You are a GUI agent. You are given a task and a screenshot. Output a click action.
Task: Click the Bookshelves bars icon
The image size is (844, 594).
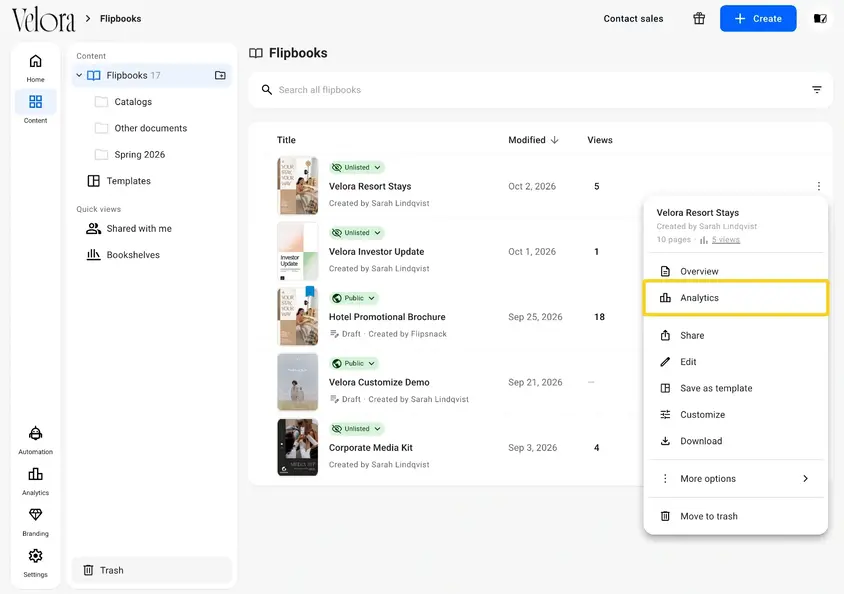coord(93,254)
